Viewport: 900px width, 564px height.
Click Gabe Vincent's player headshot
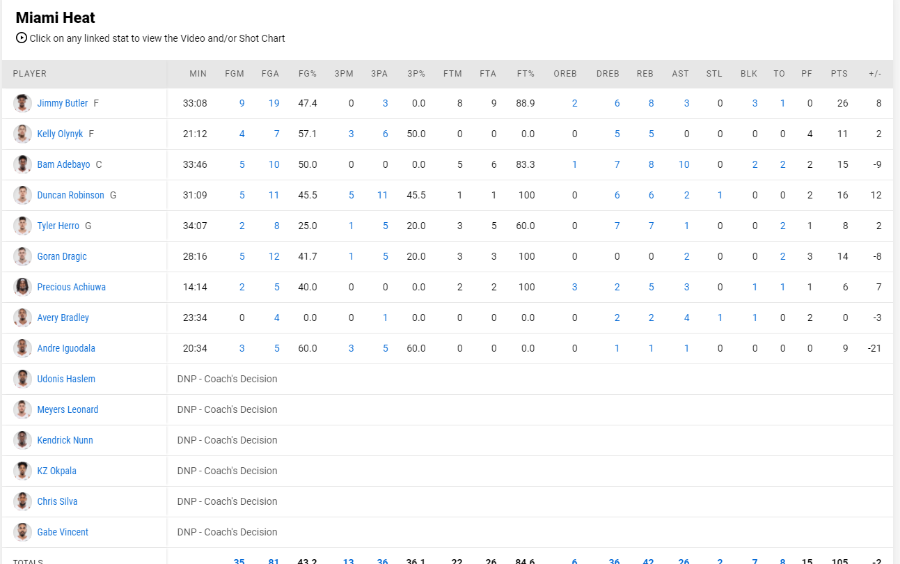(22, 532)
